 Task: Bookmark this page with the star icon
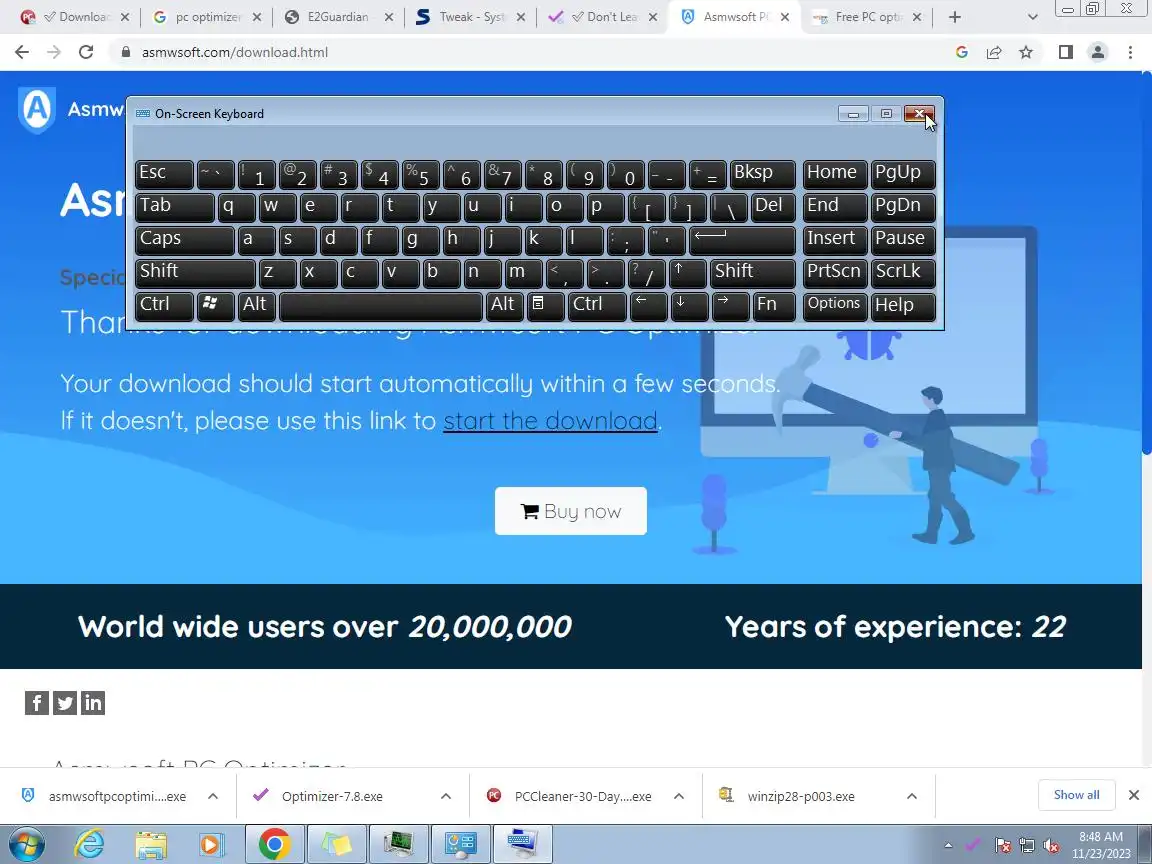click(x=1026, y=52)
